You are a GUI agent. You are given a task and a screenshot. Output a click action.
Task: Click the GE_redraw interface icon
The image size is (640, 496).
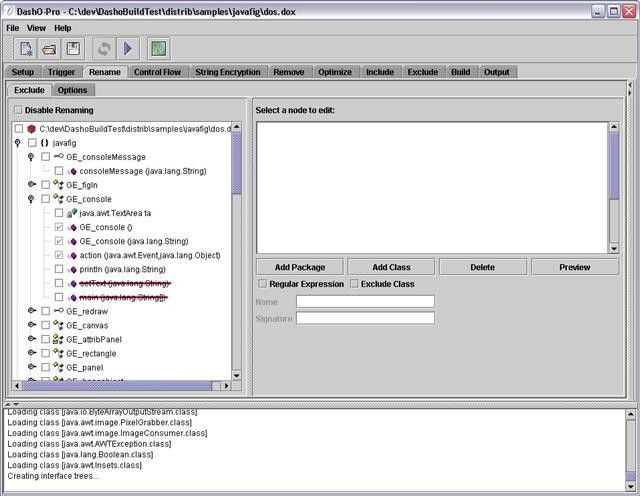coord(59,311)
